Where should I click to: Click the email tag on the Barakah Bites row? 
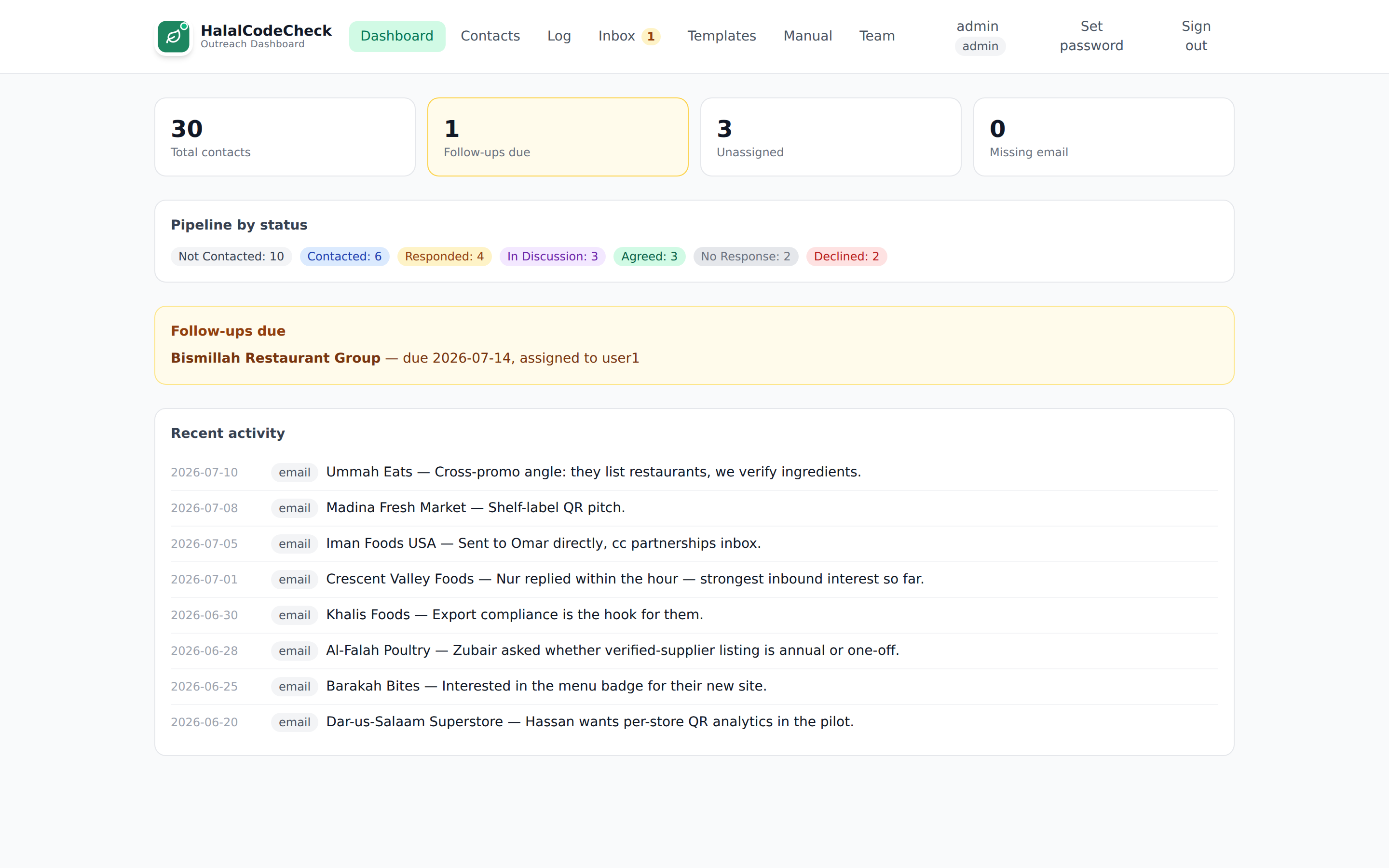coord(295,686)
